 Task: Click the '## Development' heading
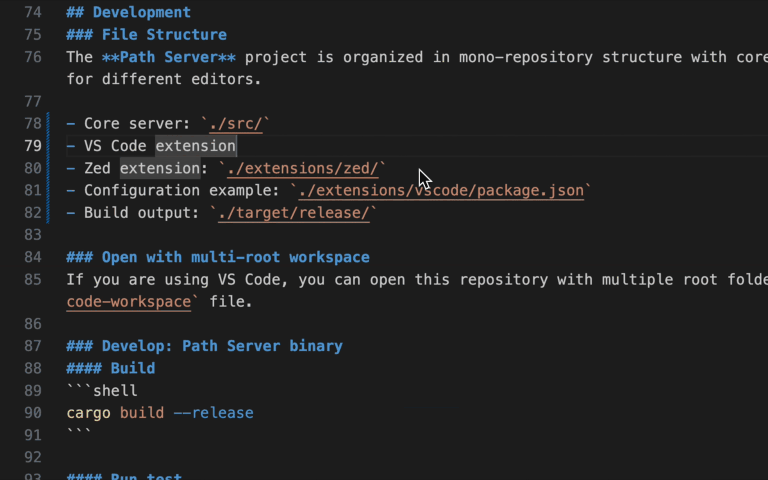point(128,12)
